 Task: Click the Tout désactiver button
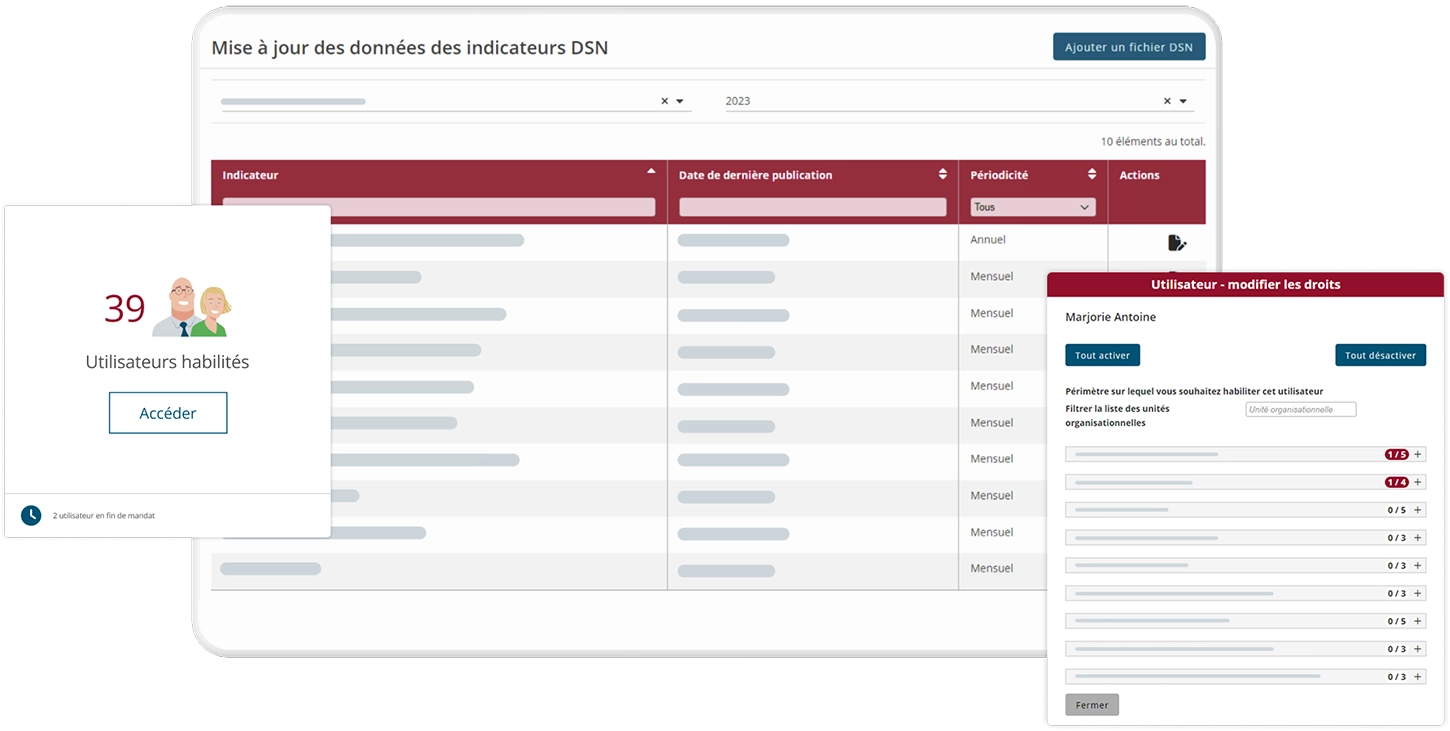pyautogui.click(x=1380, y=355)
